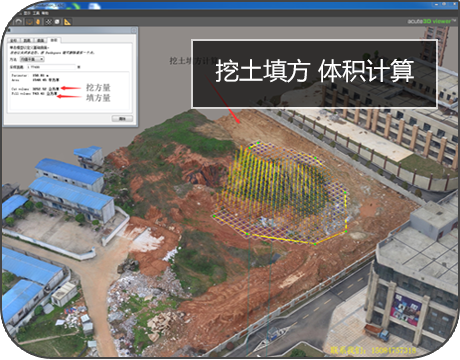The image size is (460, 360).
Task: Activate the hand pan tool
Action: click(x=38, y=21)
